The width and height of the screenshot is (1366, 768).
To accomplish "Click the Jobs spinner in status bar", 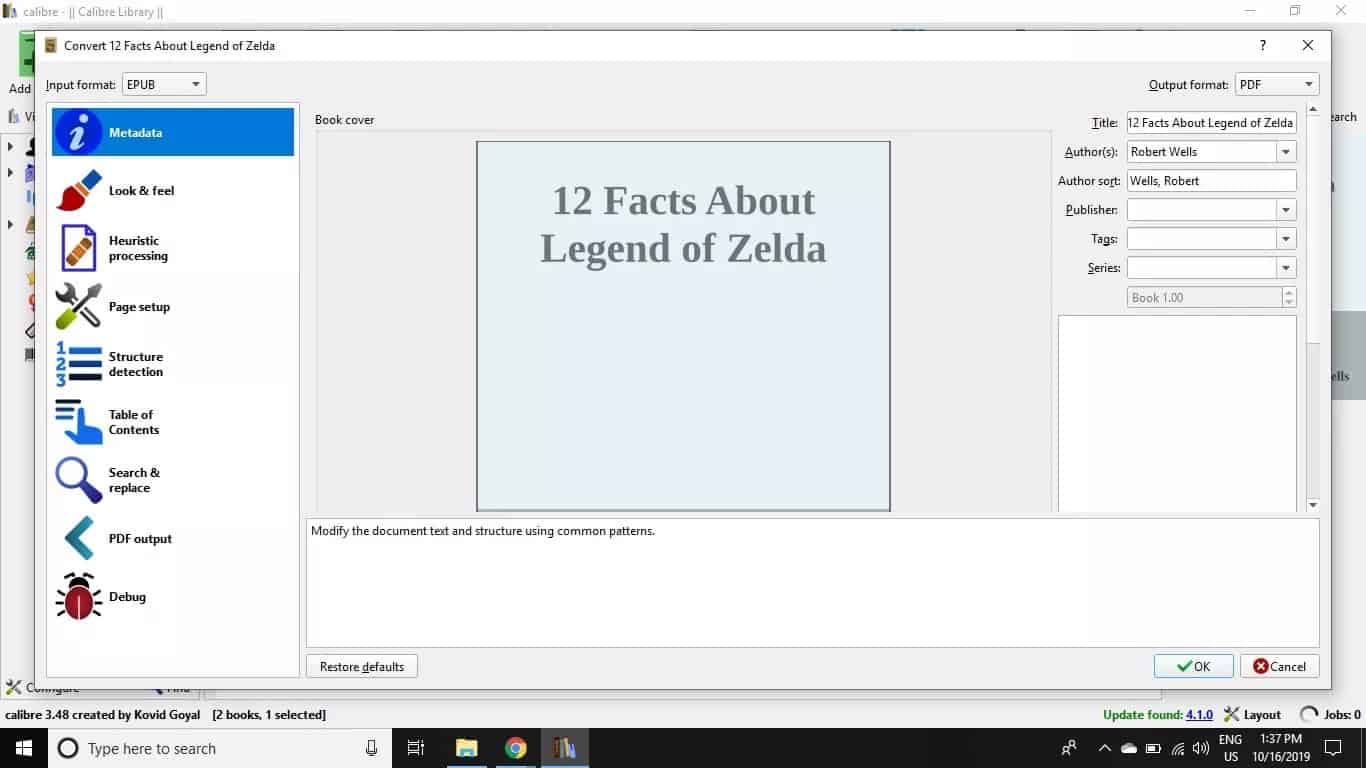I will click(x=1309, y=715).
